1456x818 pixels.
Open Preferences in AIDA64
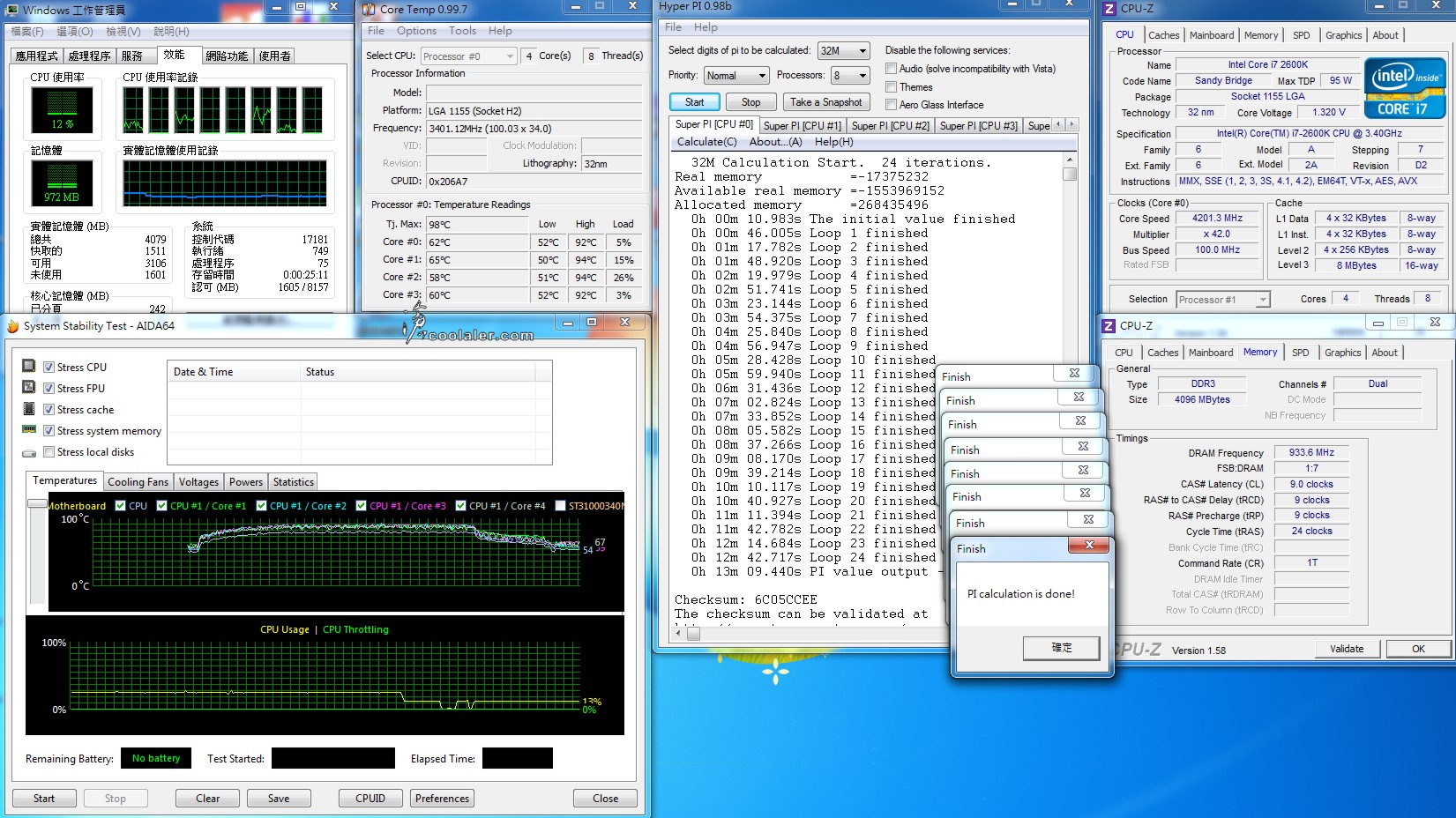tap(443, 799)
